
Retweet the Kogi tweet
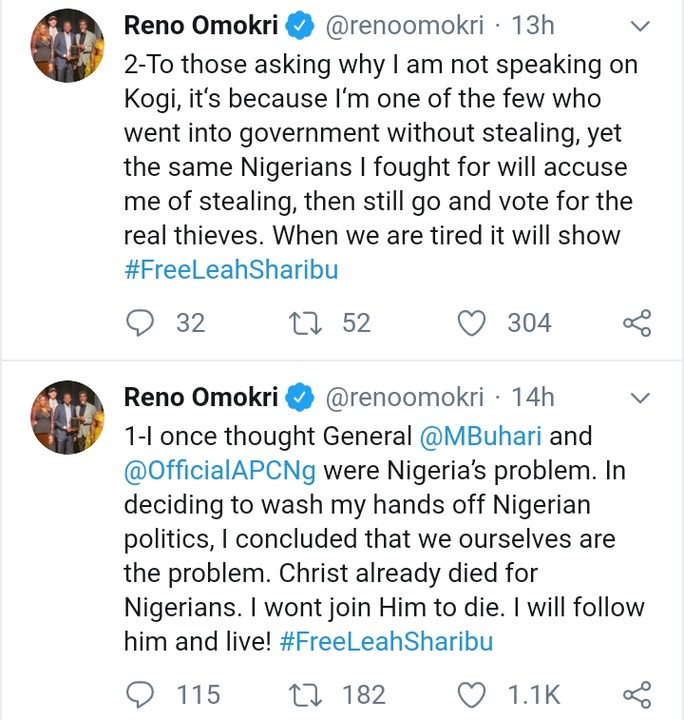(297, 322)
